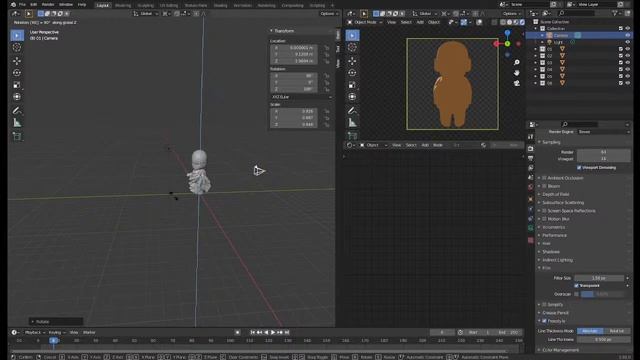Screen dimensions: 640x360
Task: Select the Cursor tool in left viewport
Action: tap(17, 48)
